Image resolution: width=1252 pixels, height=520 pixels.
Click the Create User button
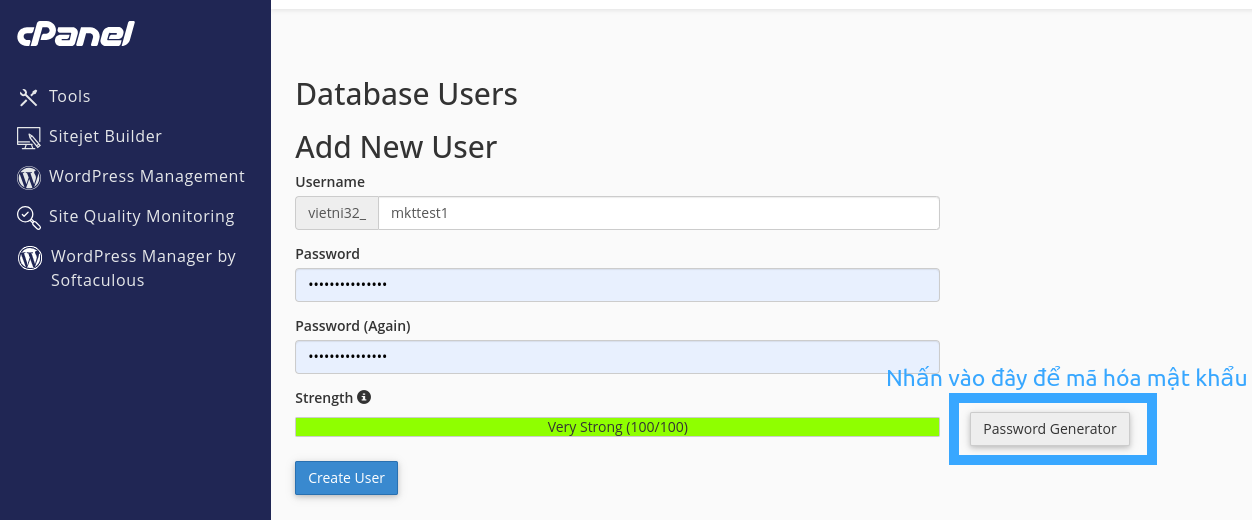pos(346,478)
